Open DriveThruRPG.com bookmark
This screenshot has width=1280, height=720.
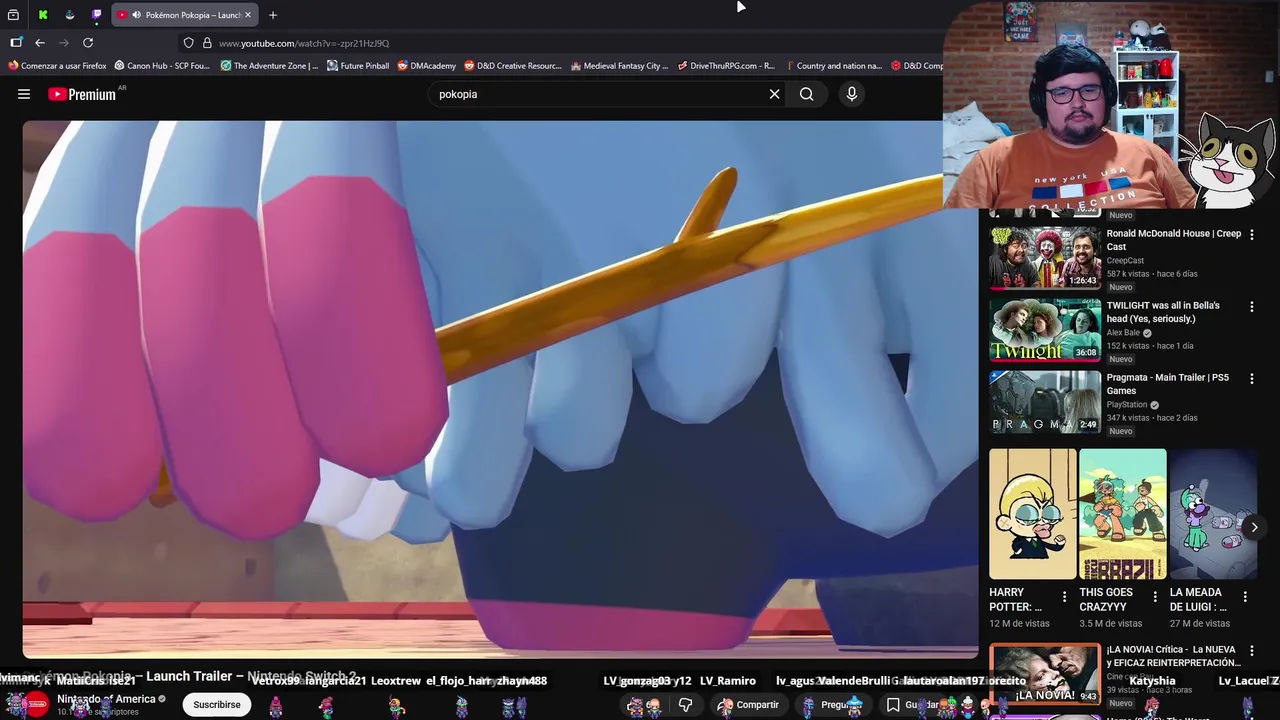[726, 66]
